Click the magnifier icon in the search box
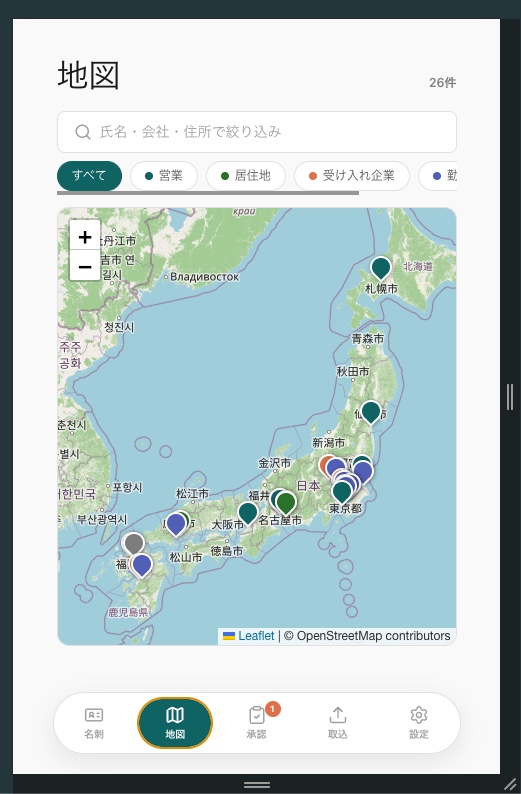 pyautogui.click(x=83, y=132)
